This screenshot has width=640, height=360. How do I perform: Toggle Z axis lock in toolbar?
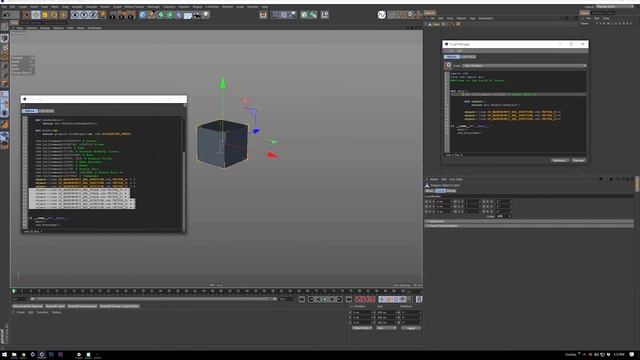pos(93,15)
